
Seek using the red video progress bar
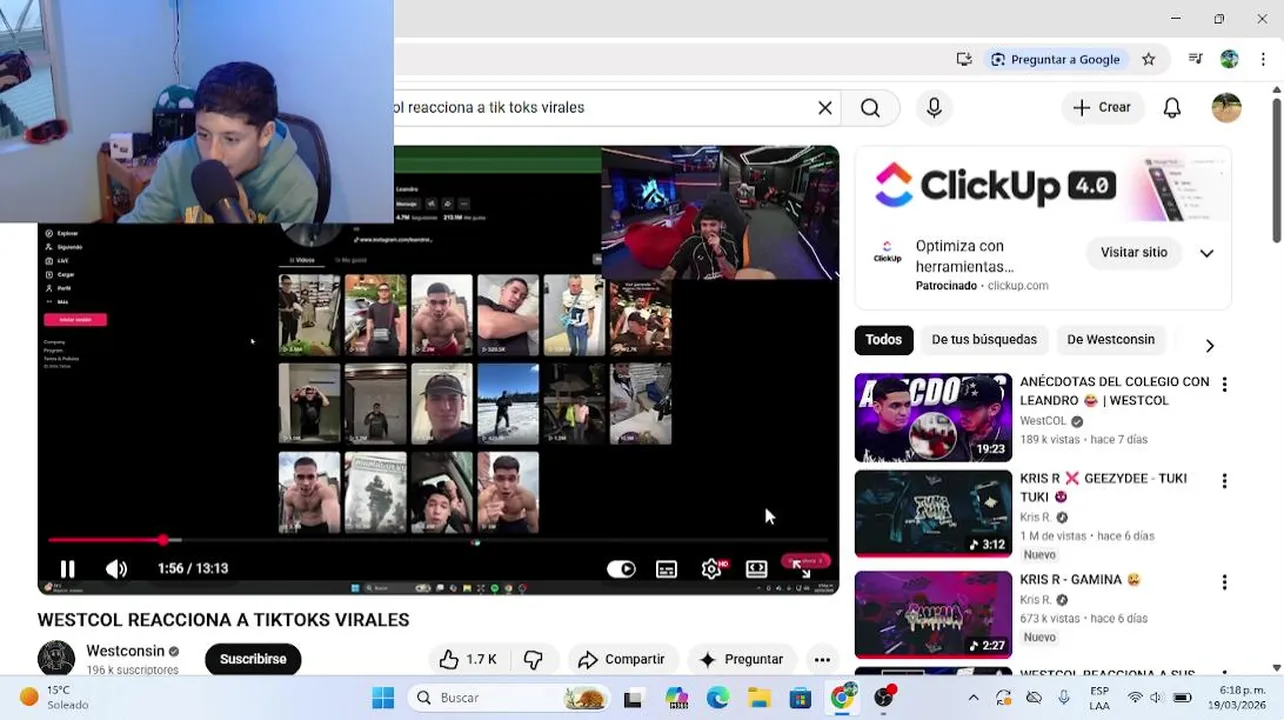tap(438, 540)
